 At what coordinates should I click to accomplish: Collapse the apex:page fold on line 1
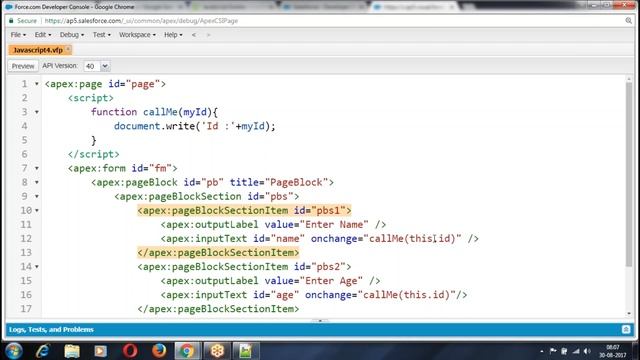pos(37,84)
